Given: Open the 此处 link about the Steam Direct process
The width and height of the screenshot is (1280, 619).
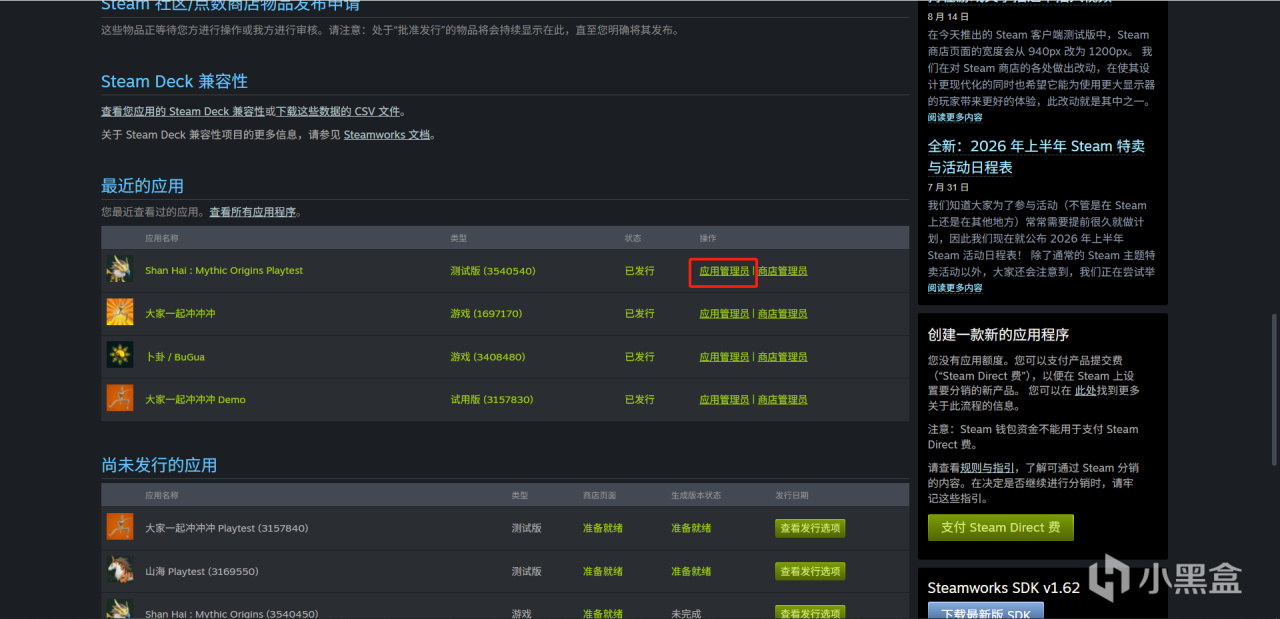Looking at the screenshot, I should [x=1085, y=391].
